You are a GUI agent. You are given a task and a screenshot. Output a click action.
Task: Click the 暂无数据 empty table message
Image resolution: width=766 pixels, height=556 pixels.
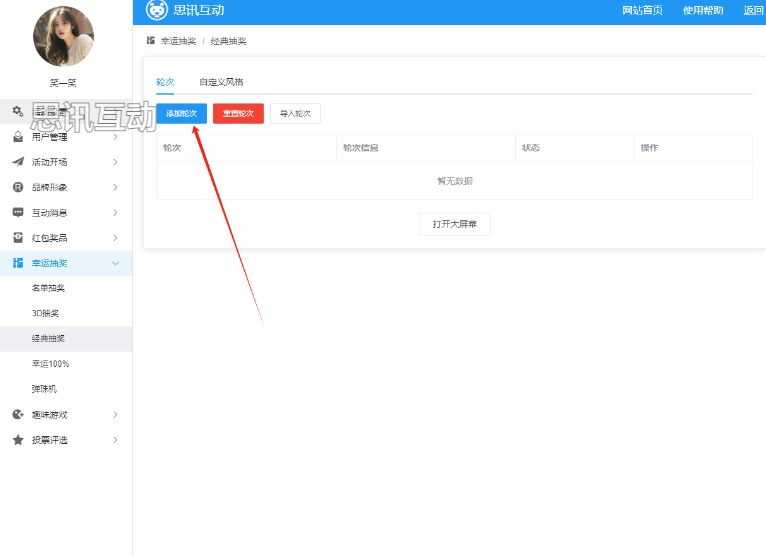(x=455, y=181)
